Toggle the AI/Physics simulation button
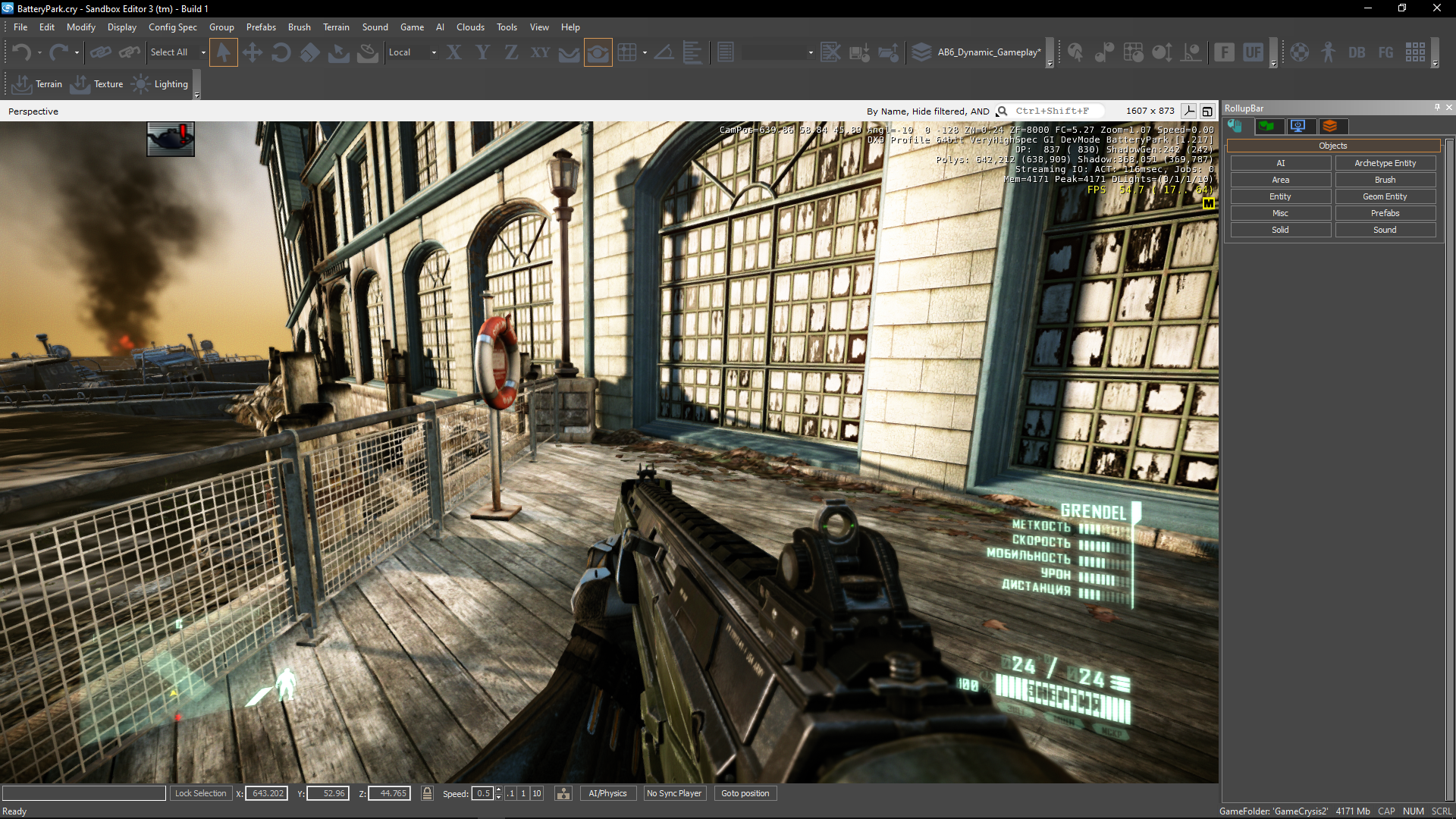 tap(607, 793)
